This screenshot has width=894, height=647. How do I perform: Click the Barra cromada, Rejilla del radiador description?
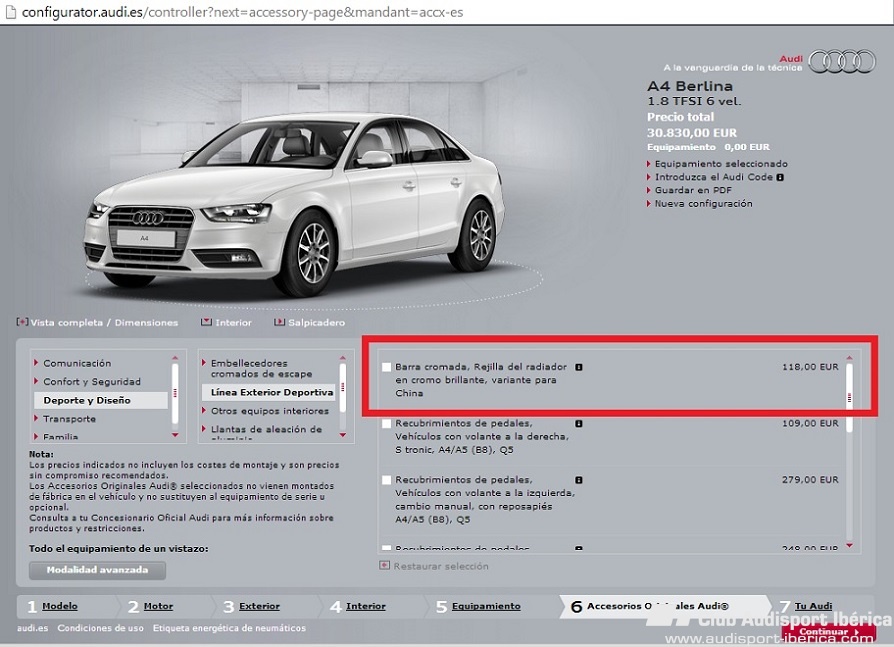tap(481, 380)
